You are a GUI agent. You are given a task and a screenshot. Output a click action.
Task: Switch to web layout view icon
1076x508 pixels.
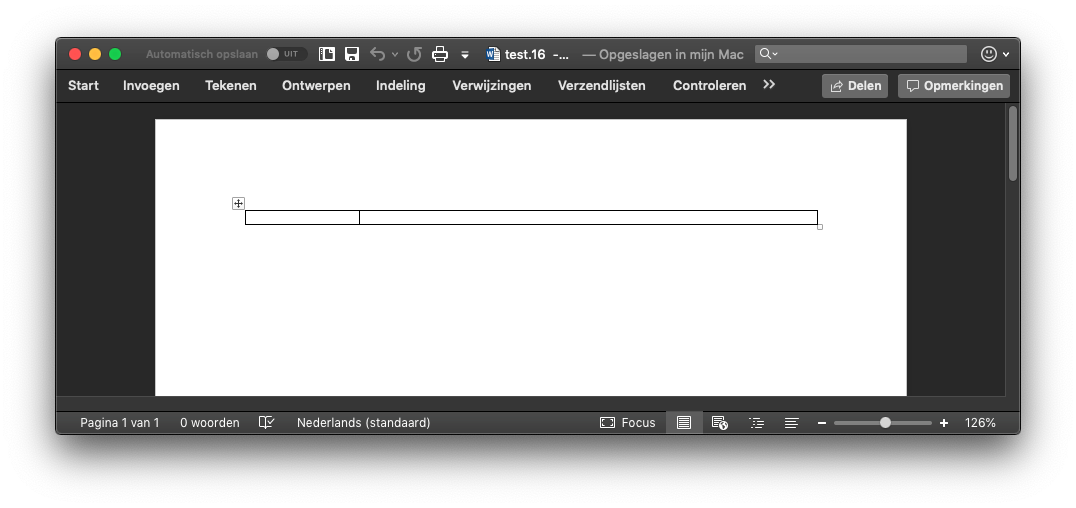[720, 423]
